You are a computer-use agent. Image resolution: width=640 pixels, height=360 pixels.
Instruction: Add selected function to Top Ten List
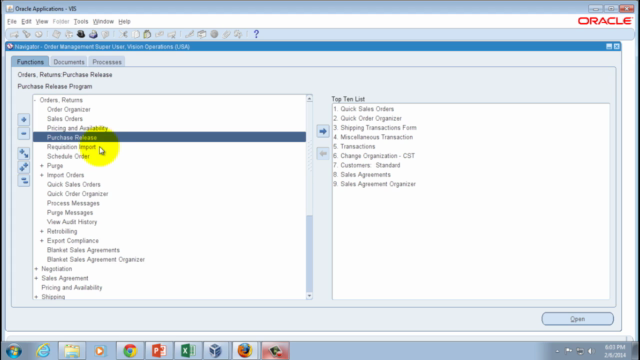323,131
